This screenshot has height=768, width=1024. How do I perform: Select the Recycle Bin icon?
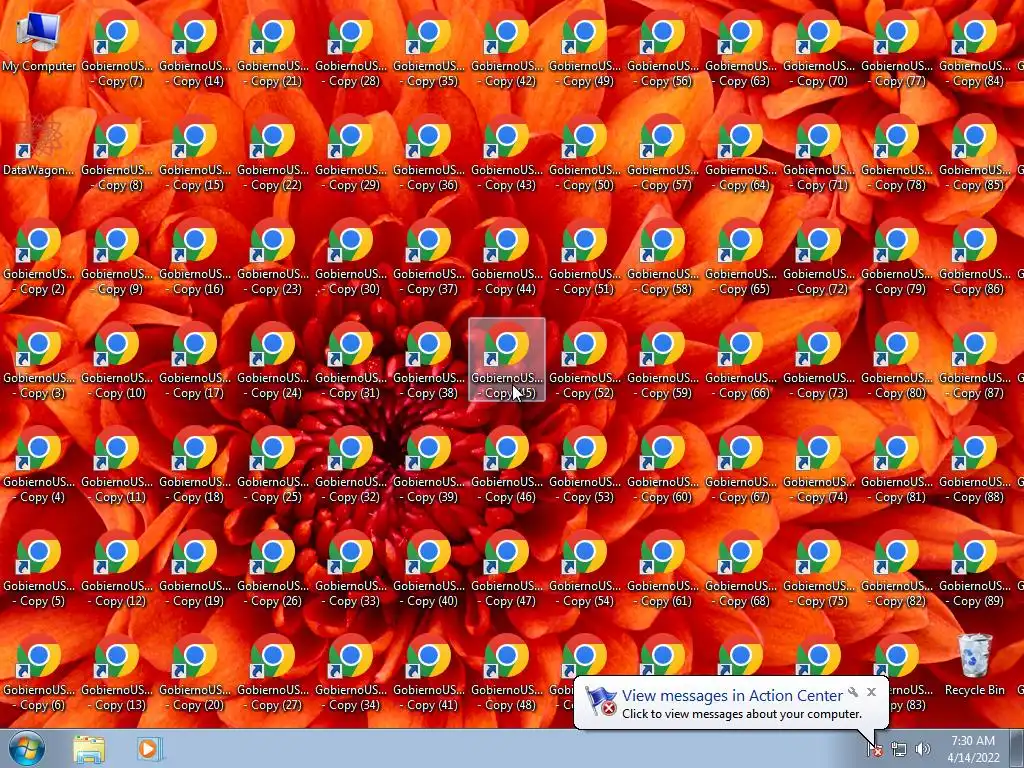974,666
